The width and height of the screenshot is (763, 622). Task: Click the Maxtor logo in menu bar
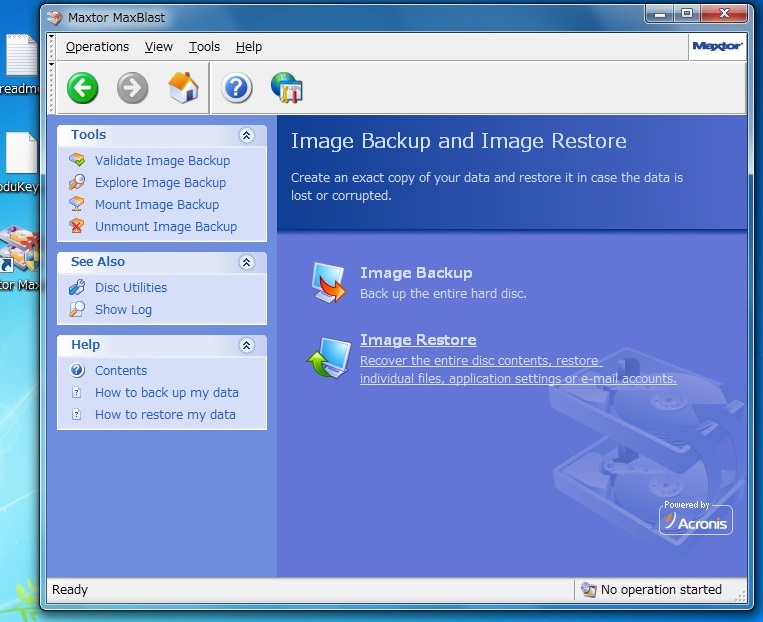716,46
